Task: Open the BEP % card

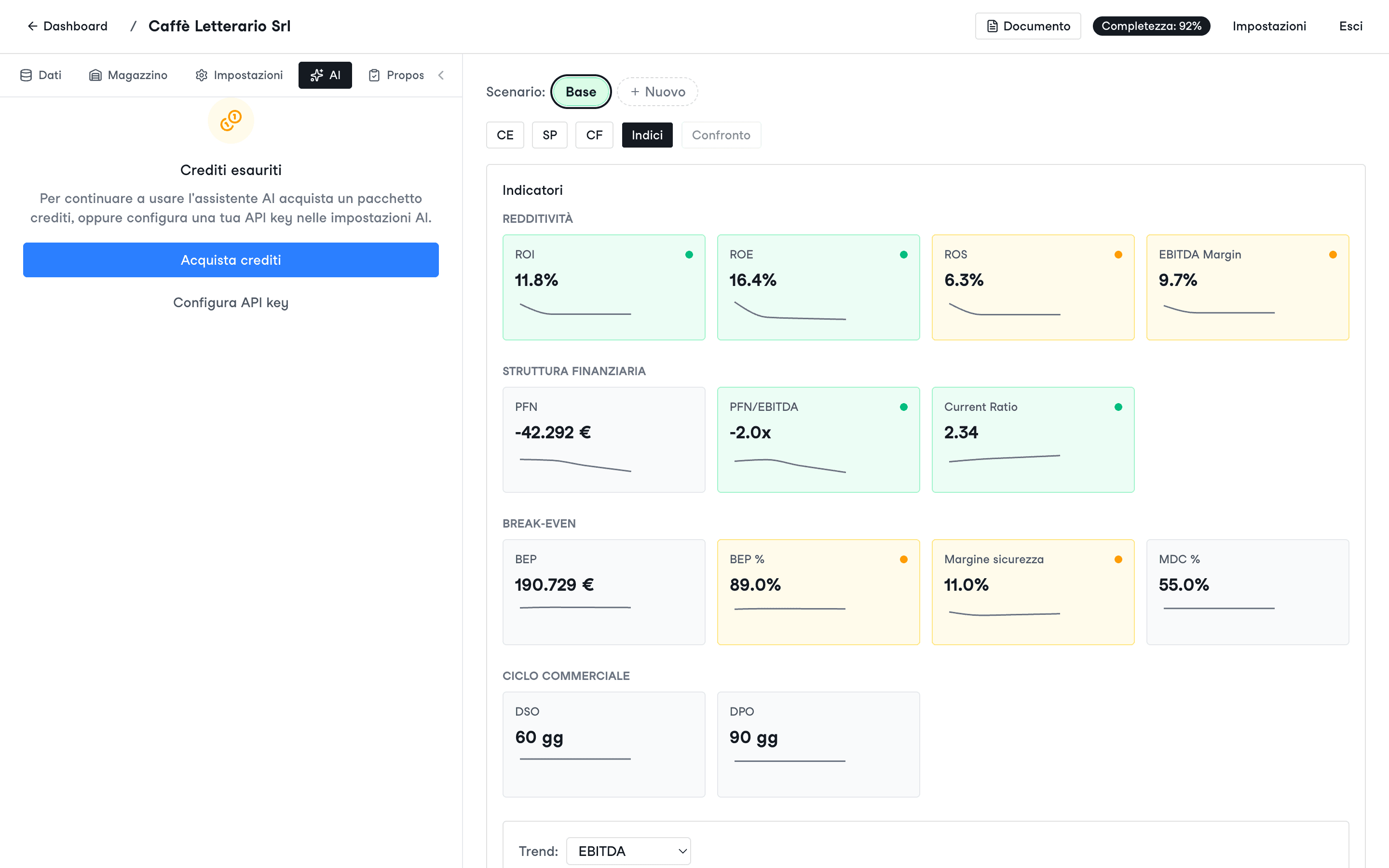Action: pos(818,592)
